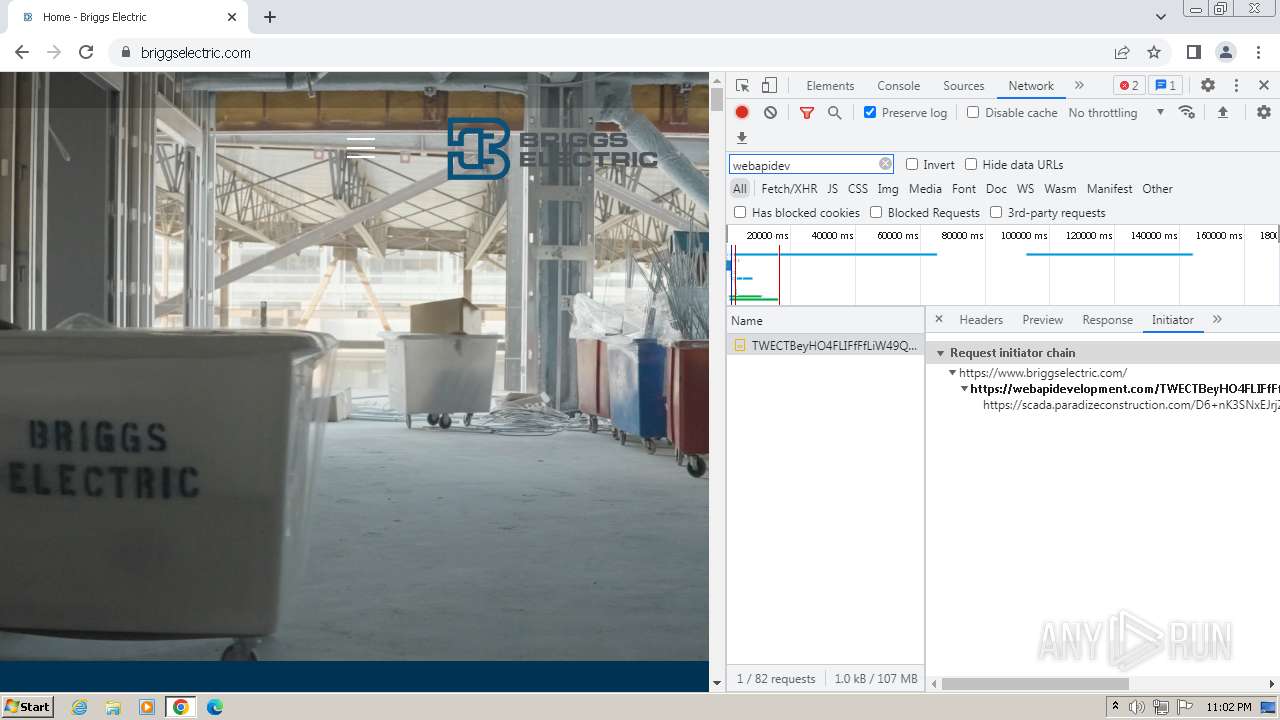Image resolution: width=1280 pixels, height=720 pixels.
Task: Toggle the network filter funnel icon
Action: coord(807,112)
